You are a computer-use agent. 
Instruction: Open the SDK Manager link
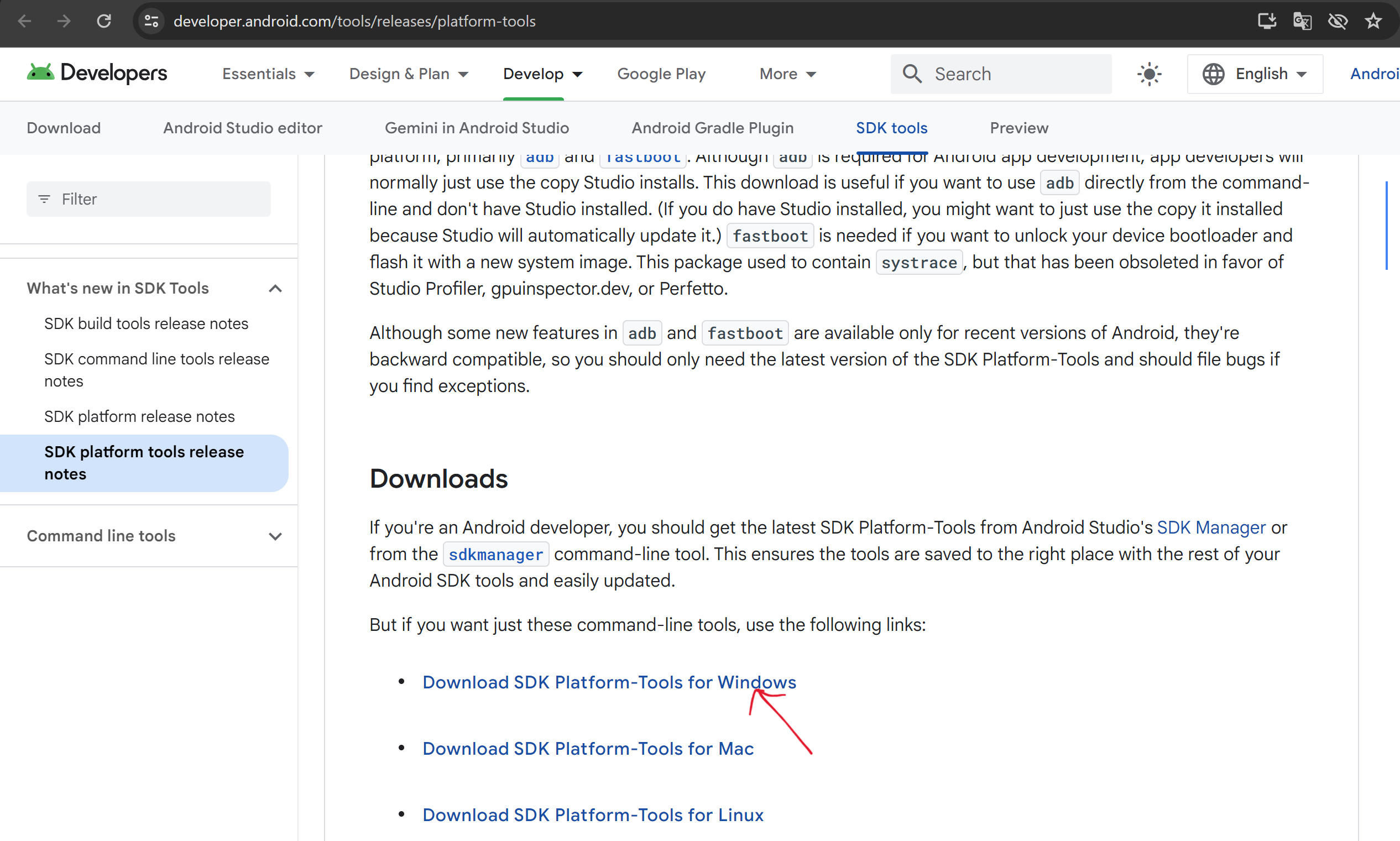(1211, 527)
